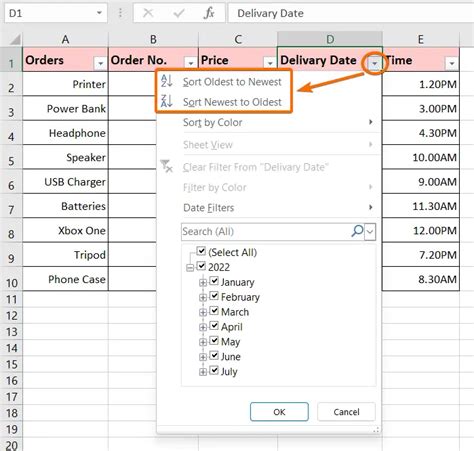Click the Power Bank cell

click(65, 108)
